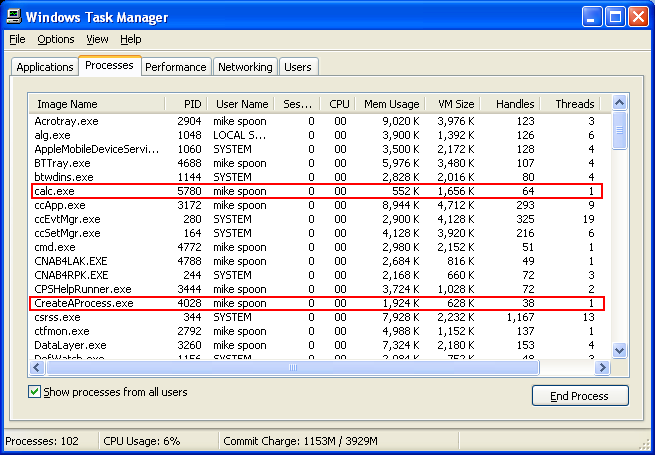The width and height of the screenshot is (655, 455).
Task: Switch to the Applications tab
Action: [x=45, y=67]
